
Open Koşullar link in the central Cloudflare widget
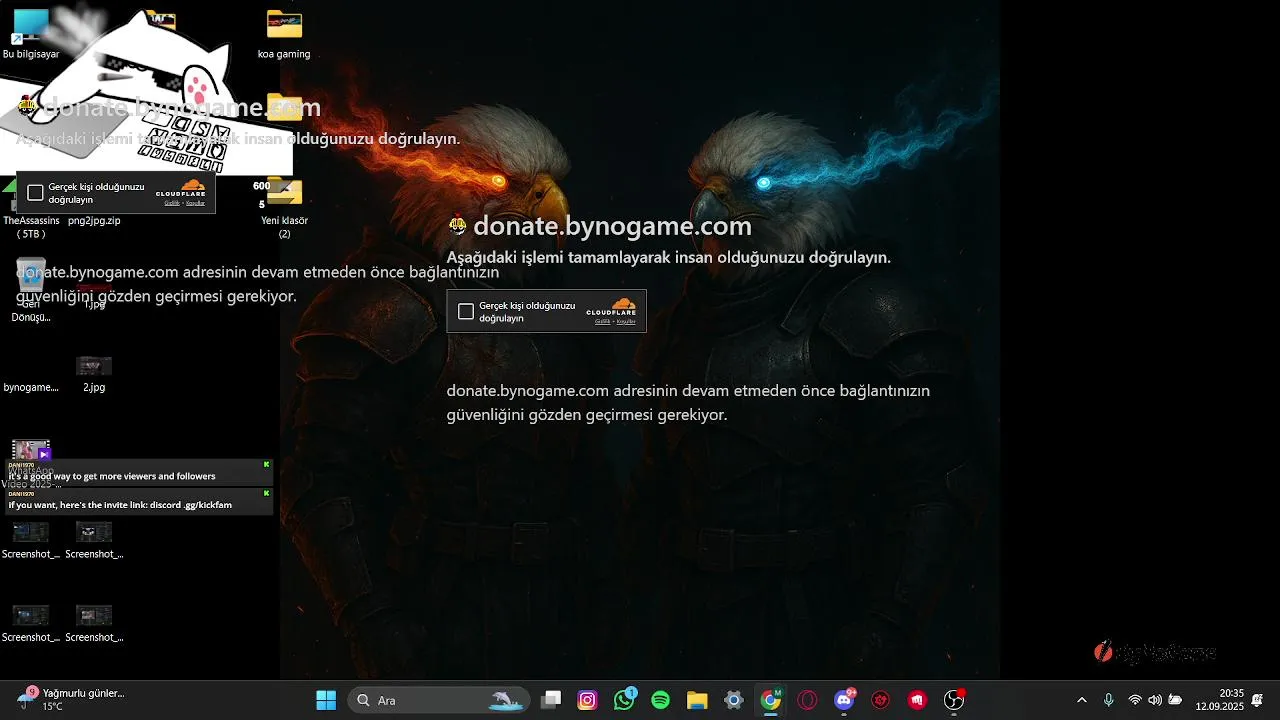coord(626,322)
